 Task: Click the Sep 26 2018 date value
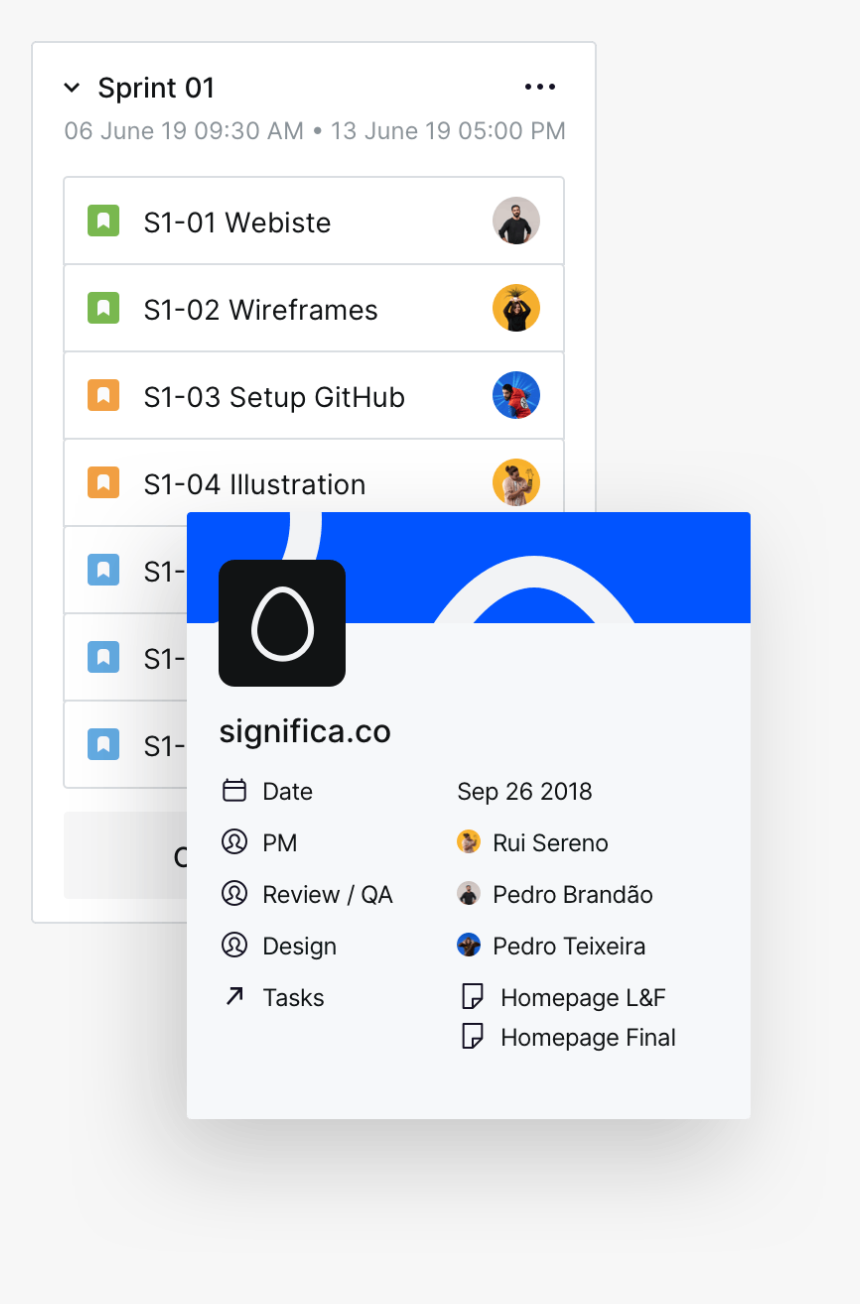525,792
